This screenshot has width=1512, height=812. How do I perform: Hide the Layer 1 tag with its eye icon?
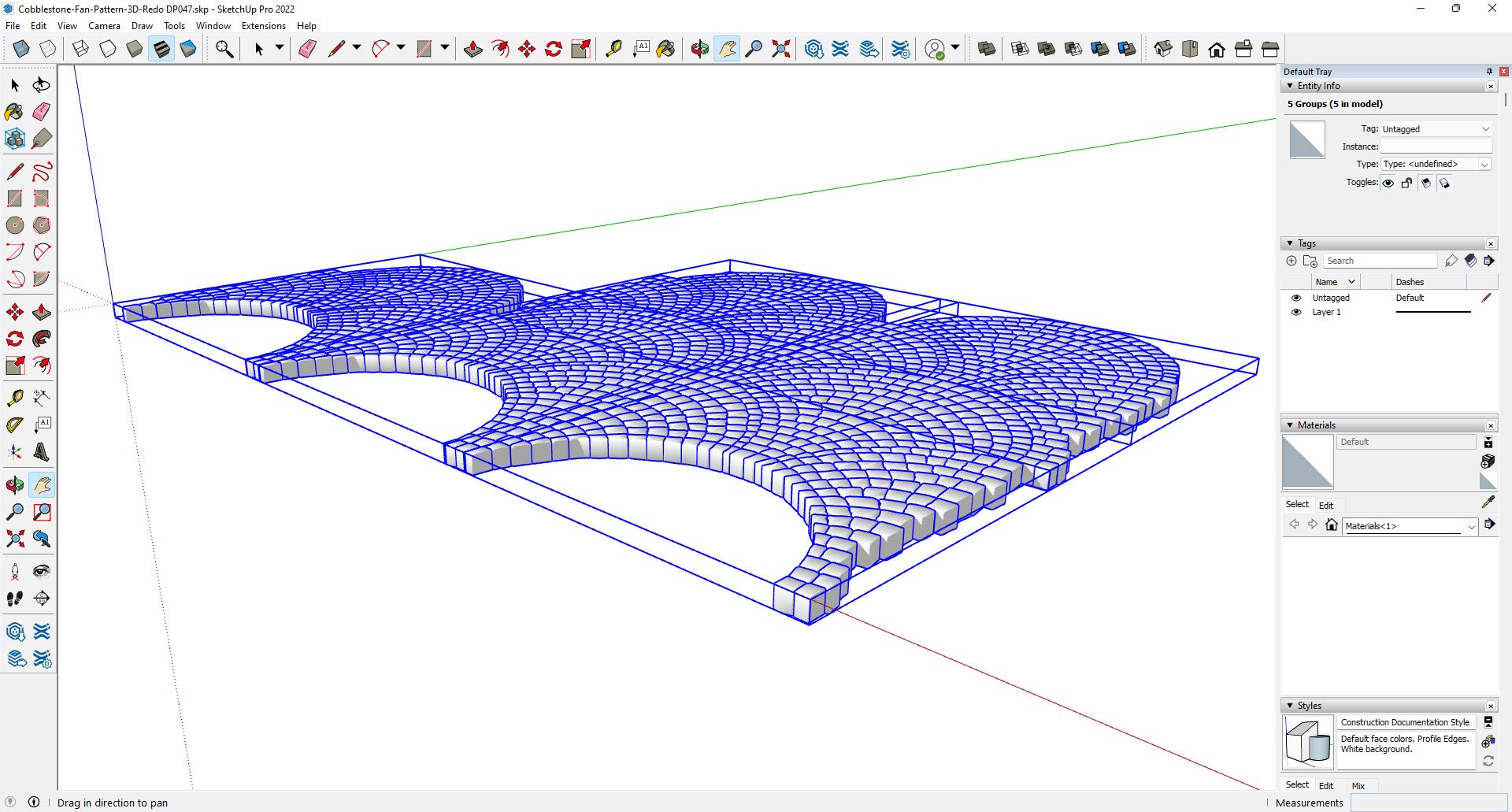tap(1296, 312)
